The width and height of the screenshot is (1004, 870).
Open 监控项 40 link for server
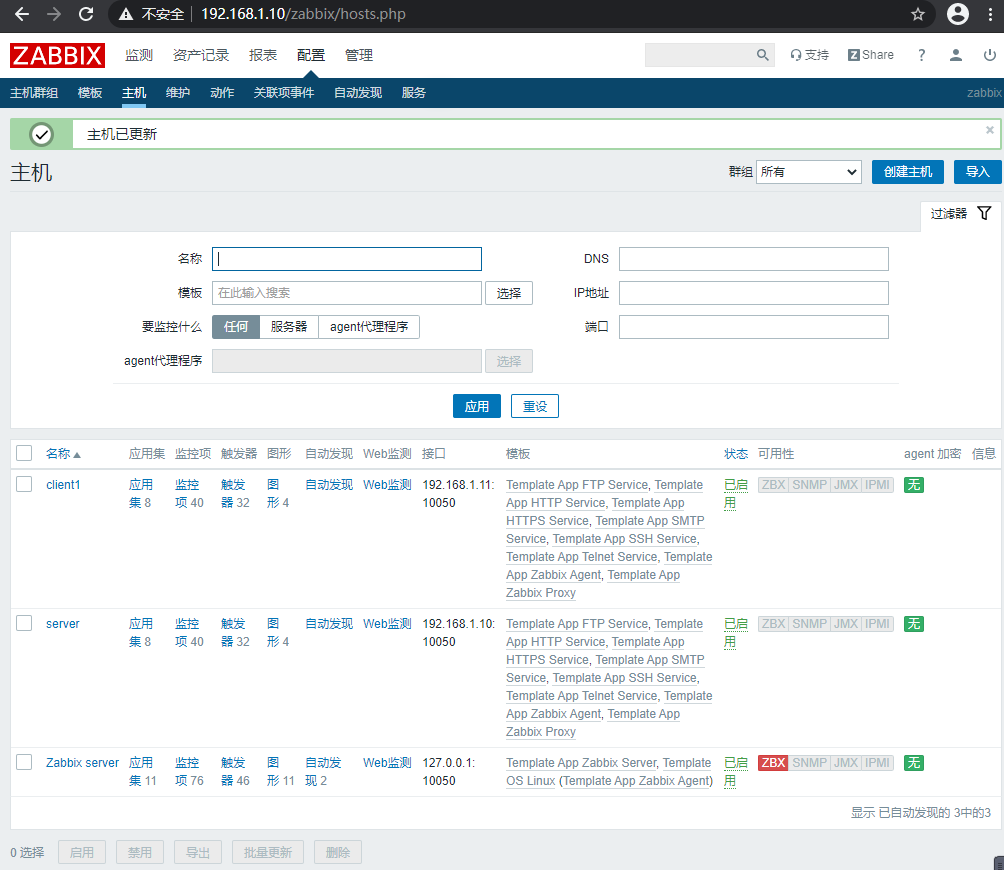coord(189,632)
